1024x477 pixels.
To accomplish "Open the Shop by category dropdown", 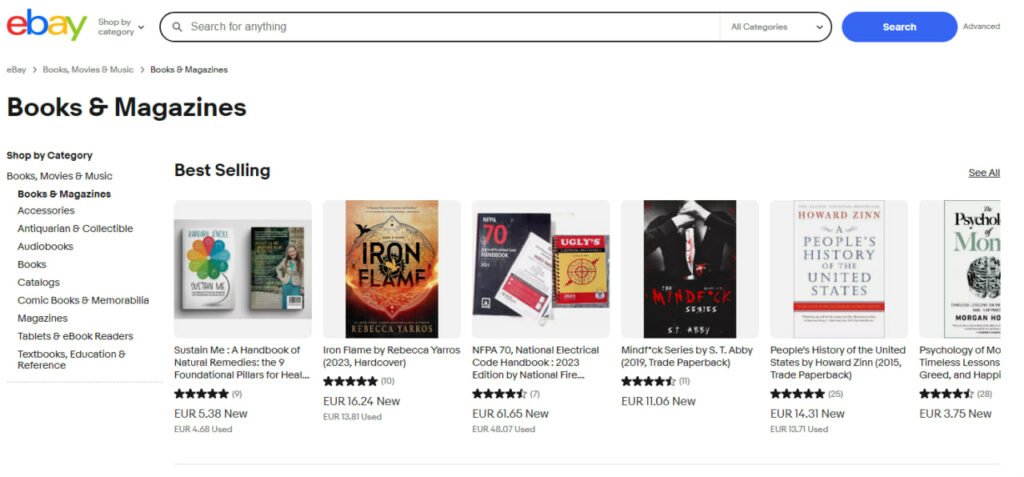I will tap(121, 27).
